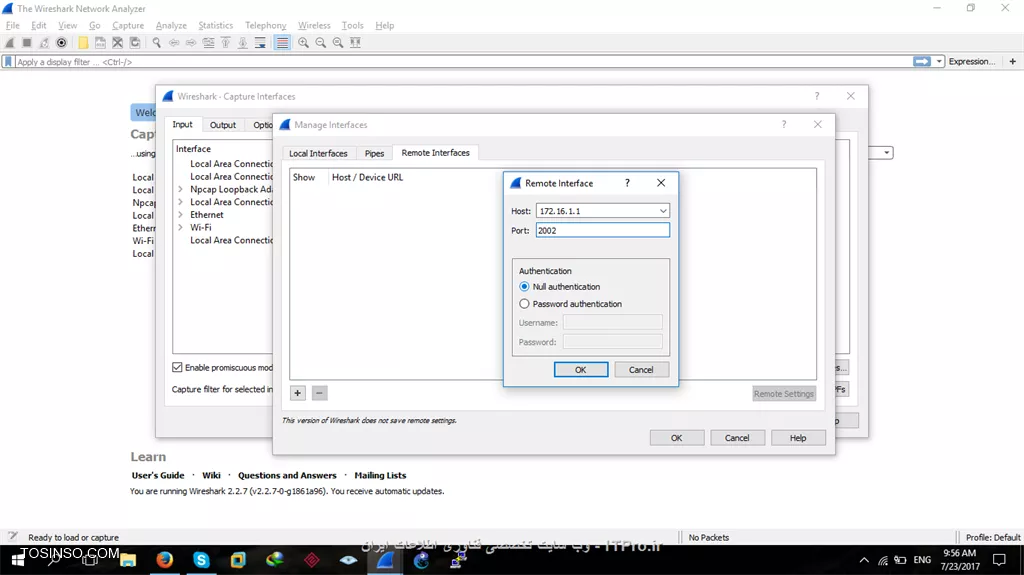Click the zoom in toolbar icon
Viewport: 1024px width, 575px height.
point(304,42)
